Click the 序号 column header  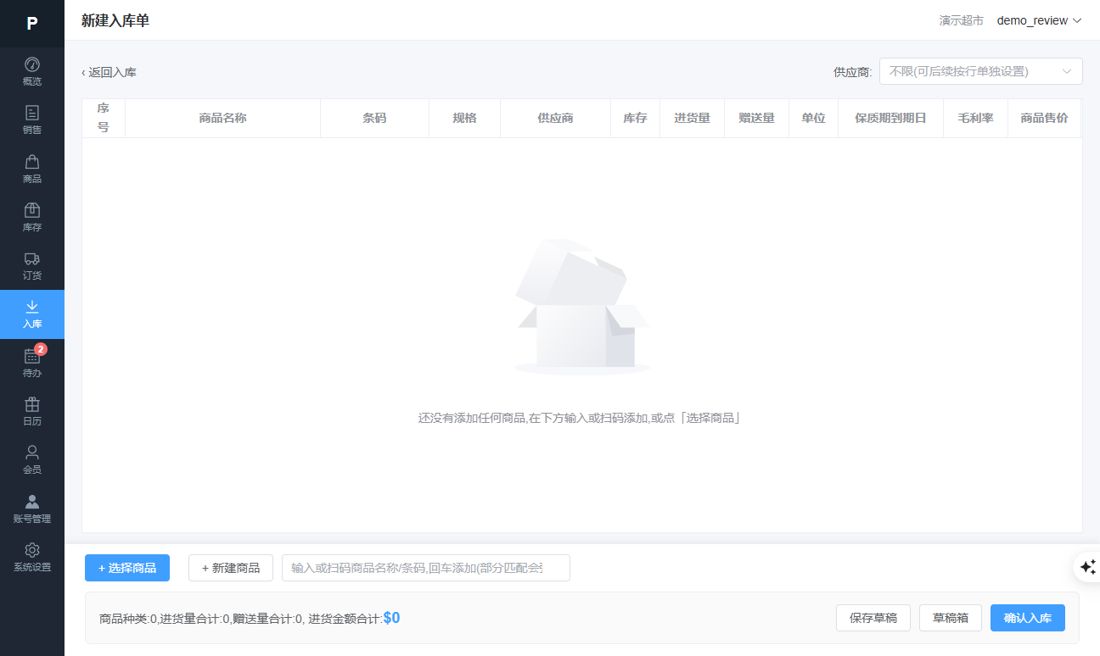tap(103, 118)
